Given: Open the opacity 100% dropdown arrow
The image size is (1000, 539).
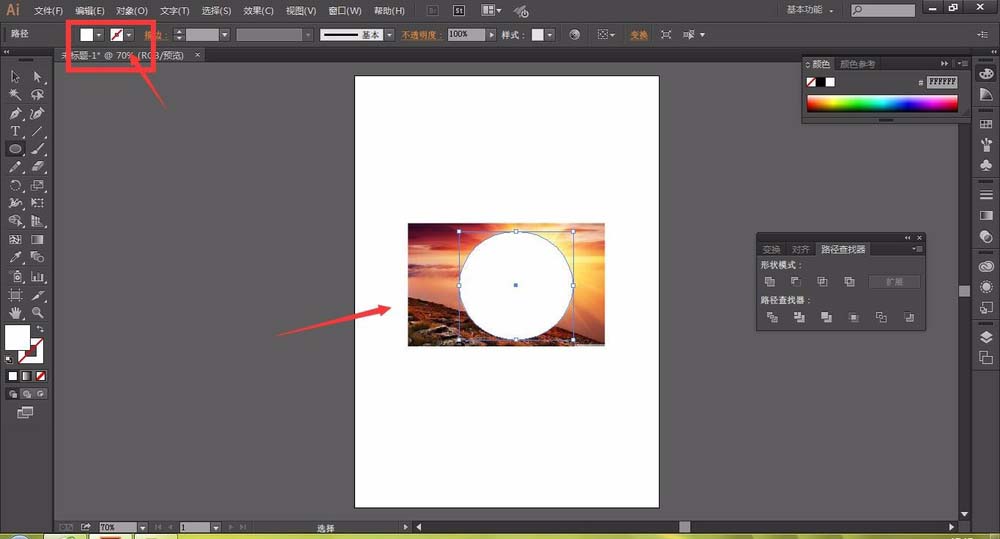Looking at the screenshot, I should click(x=490, y=35).
